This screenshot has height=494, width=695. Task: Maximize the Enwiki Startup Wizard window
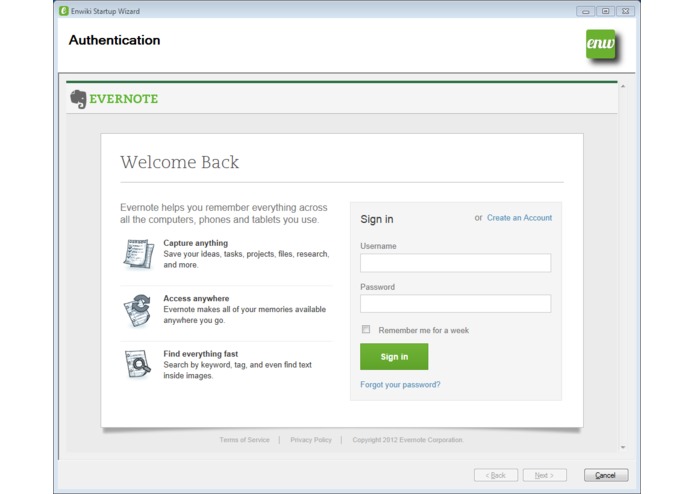pyautogui.click(x=605, y=12)
